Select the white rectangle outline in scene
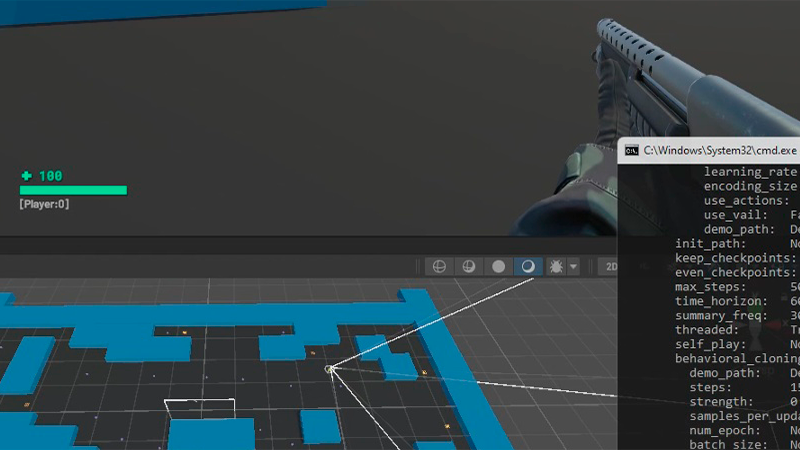Image resolution: width=800 pixels, height=450 pixels. coord(200,400)
